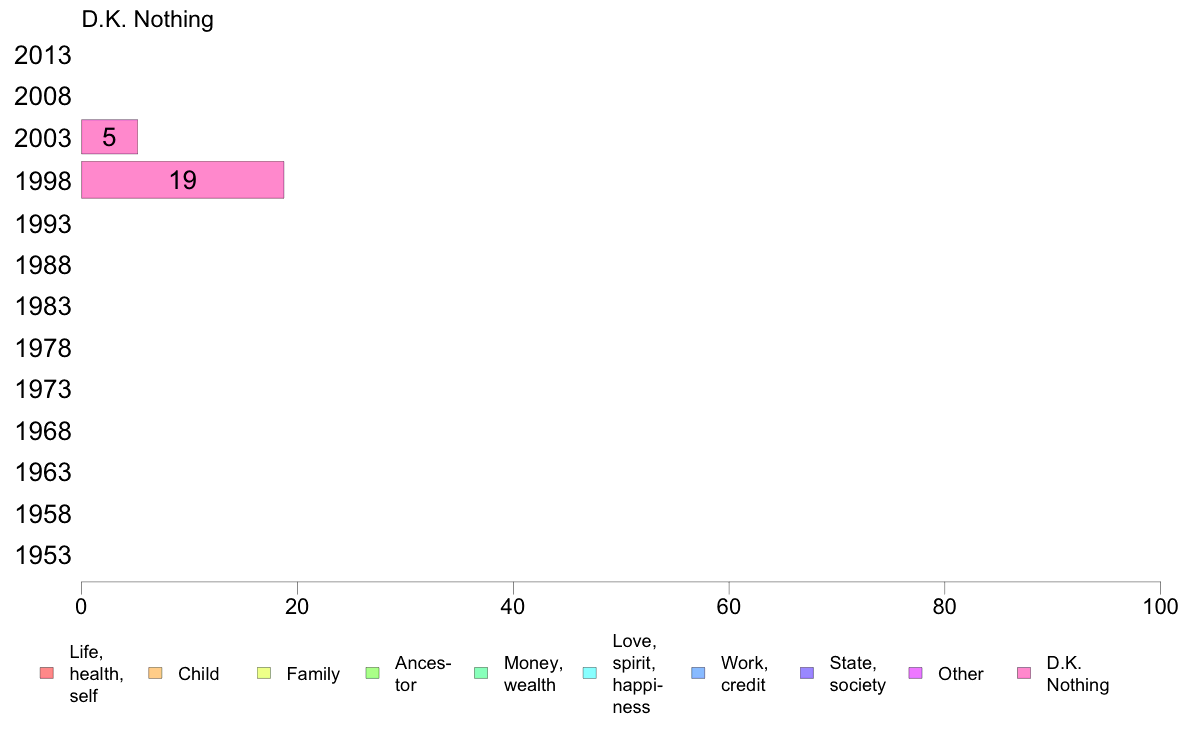Image resolution: width=1188 pixels, height=736 pixels.
Task: Click the D.K. Nothing chart title
Action: 148,19
